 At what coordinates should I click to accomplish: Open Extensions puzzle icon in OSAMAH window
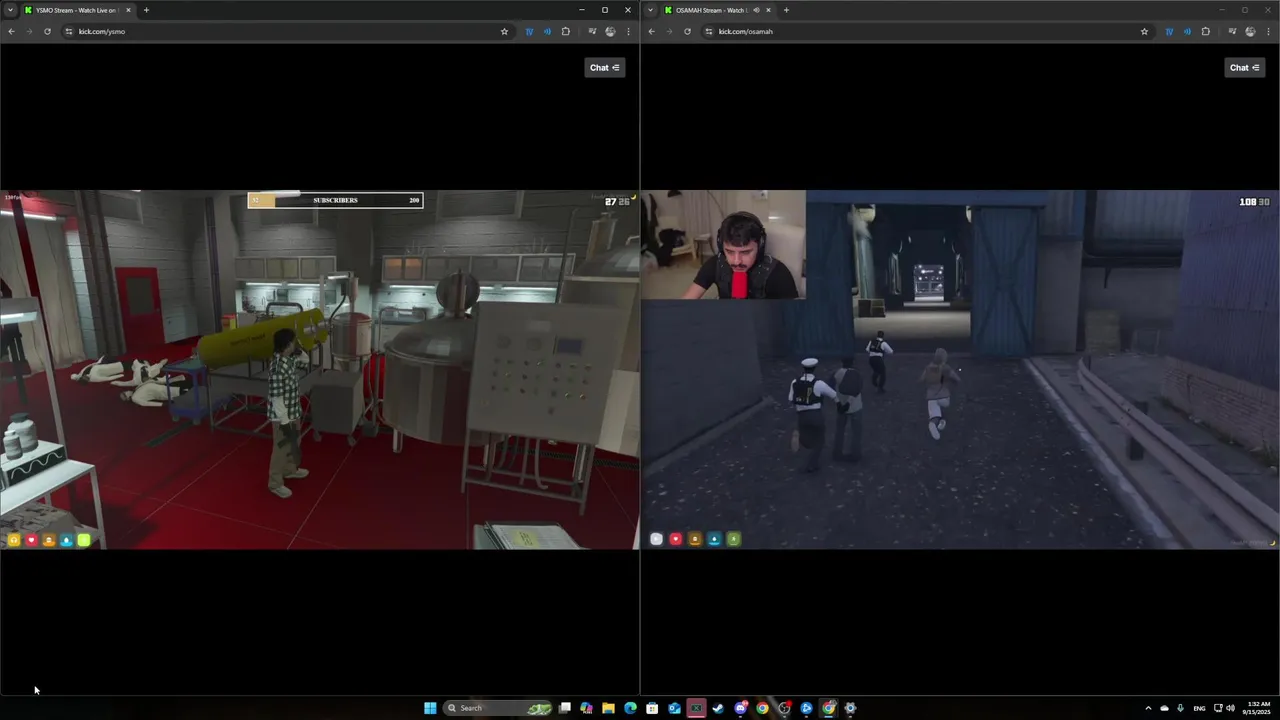[x=1205, y=31]
